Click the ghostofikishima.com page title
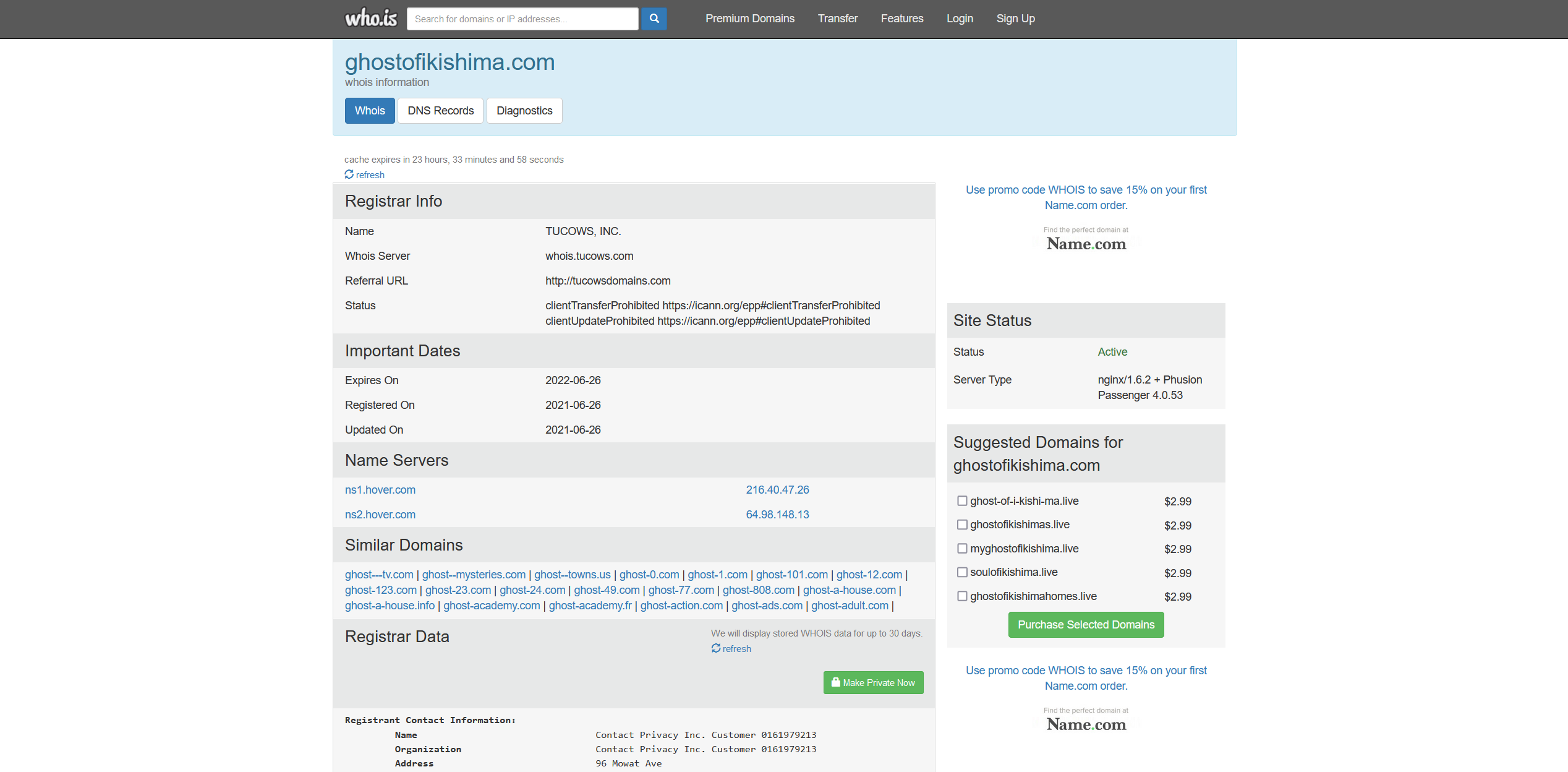 click(x=450, y=62)
